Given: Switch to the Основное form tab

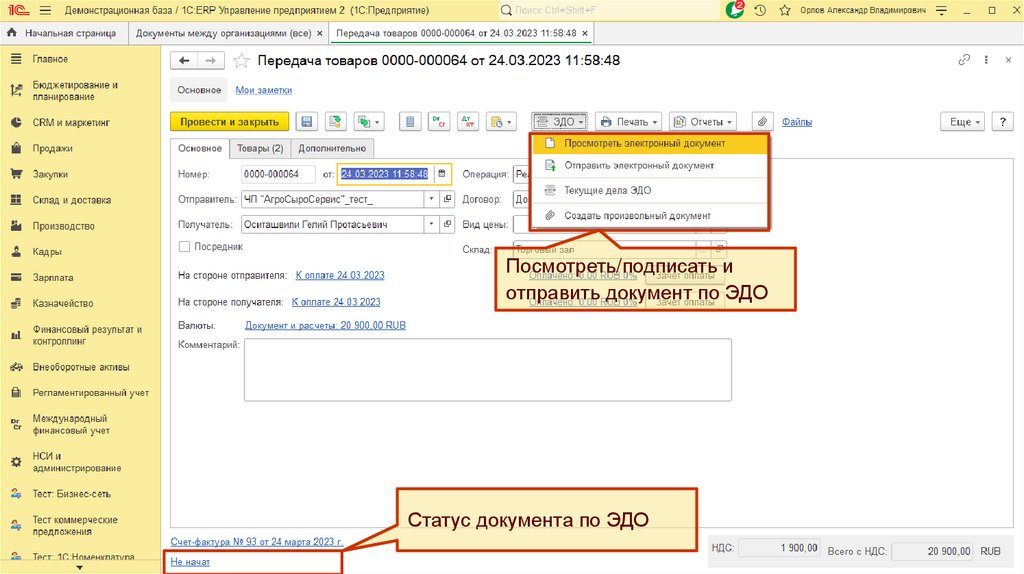Looking at the screenshot, I should pos(200,148).
